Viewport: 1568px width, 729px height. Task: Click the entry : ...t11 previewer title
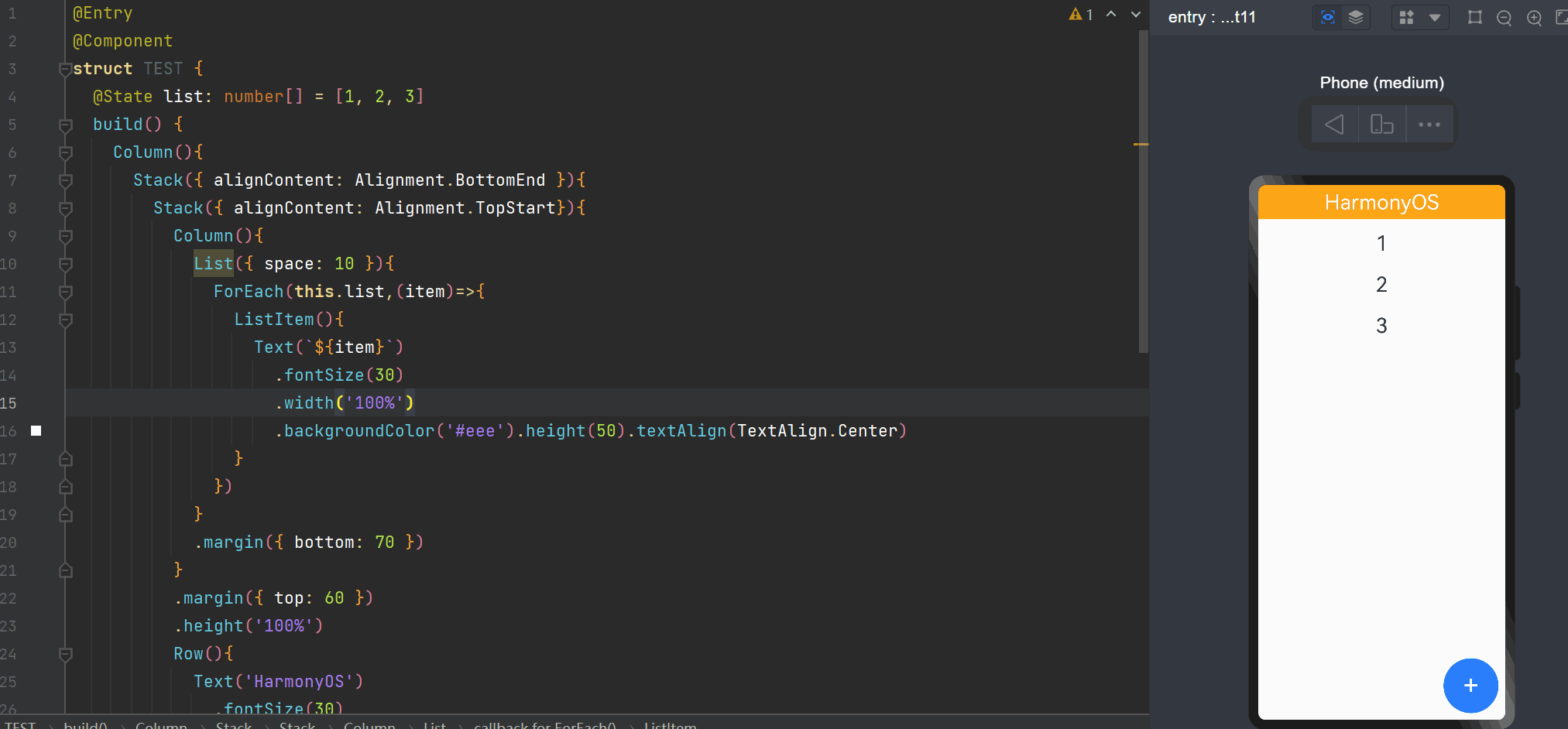point(1212,17)
